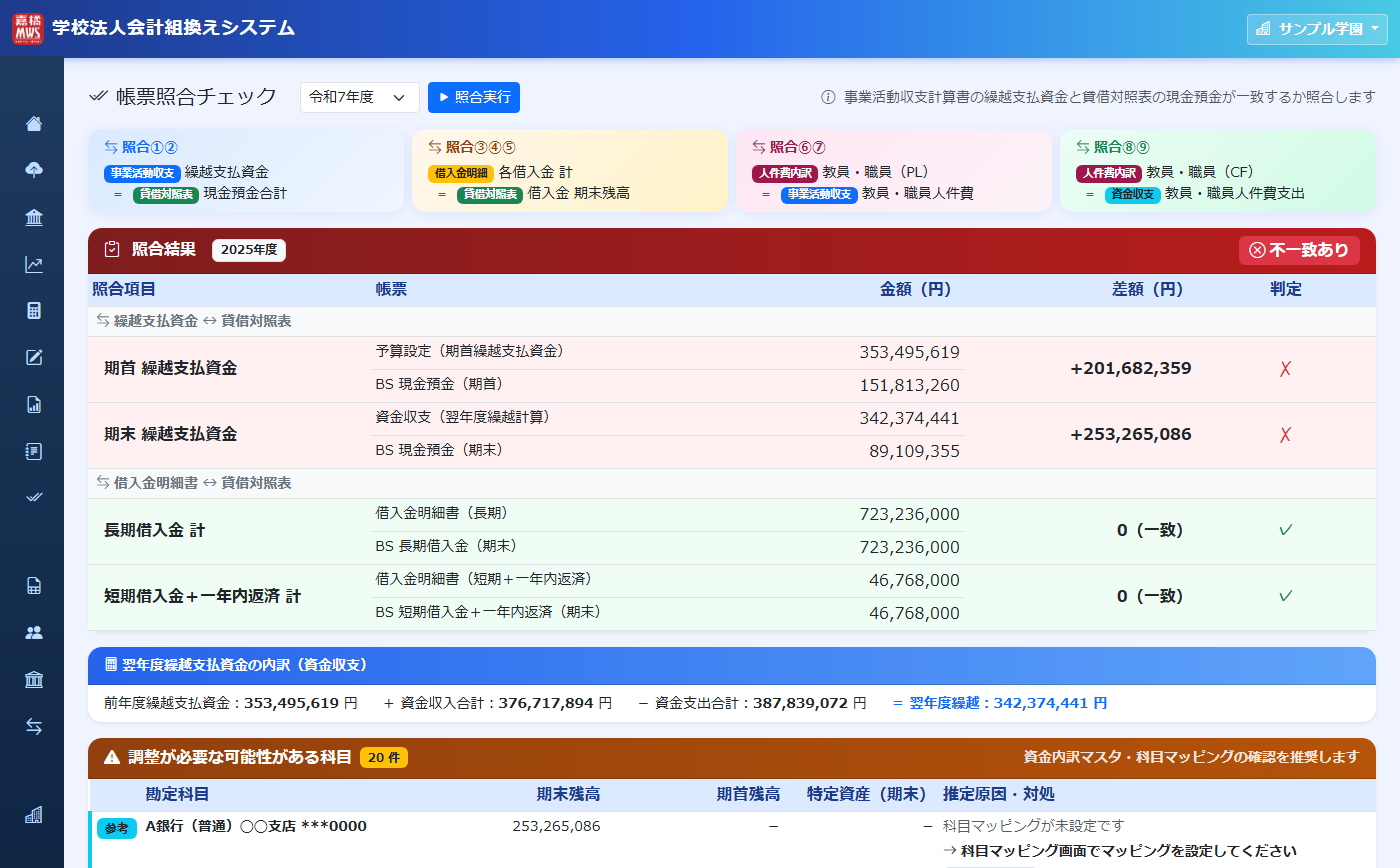Click the bank icon below the users icon

point(34,680)
